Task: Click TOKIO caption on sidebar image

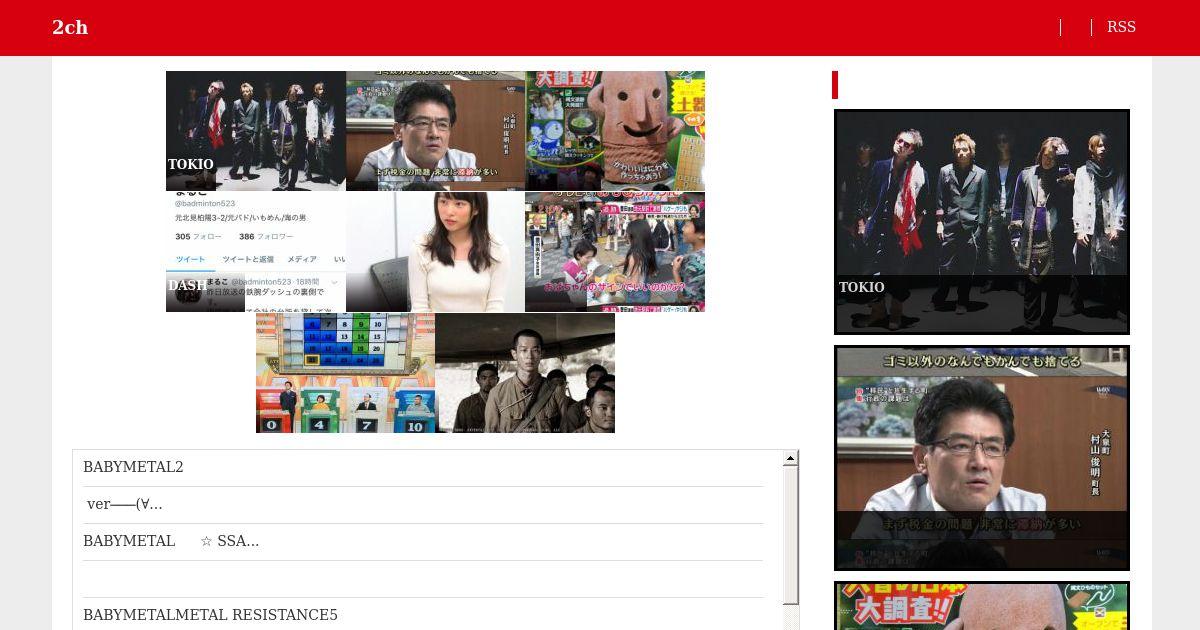Action: click(862, 287)
